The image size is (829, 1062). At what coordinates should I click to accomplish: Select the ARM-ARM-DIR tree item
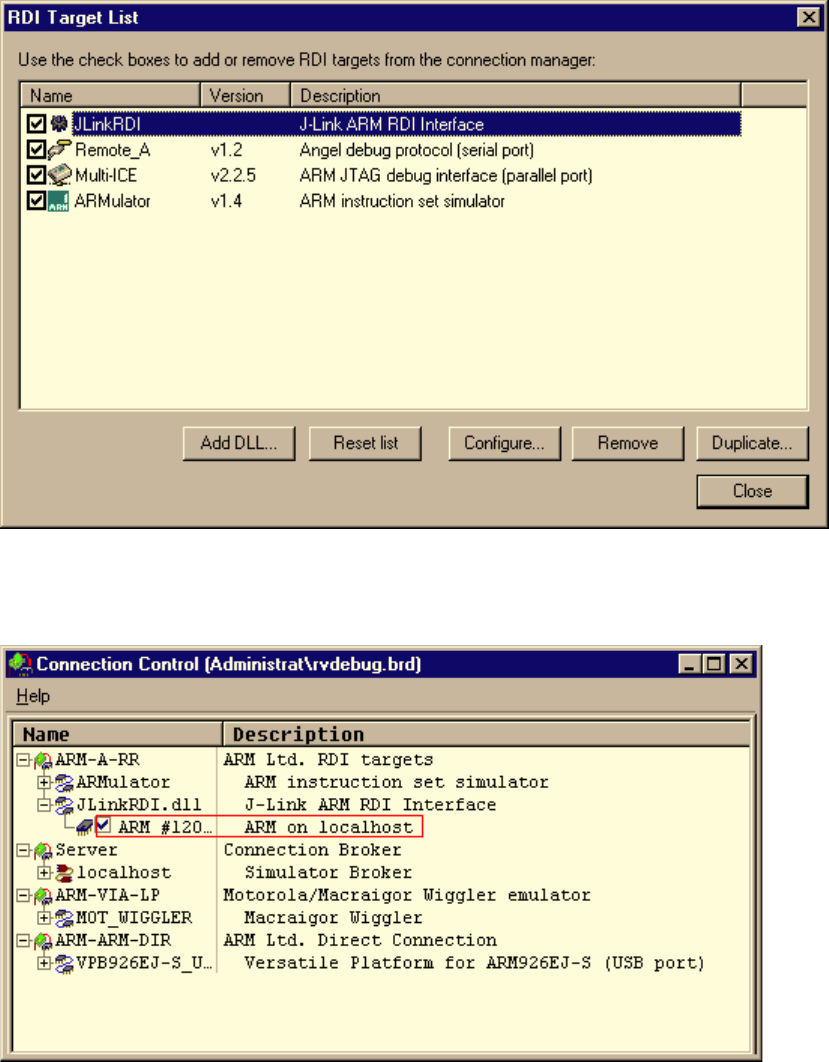113,940
